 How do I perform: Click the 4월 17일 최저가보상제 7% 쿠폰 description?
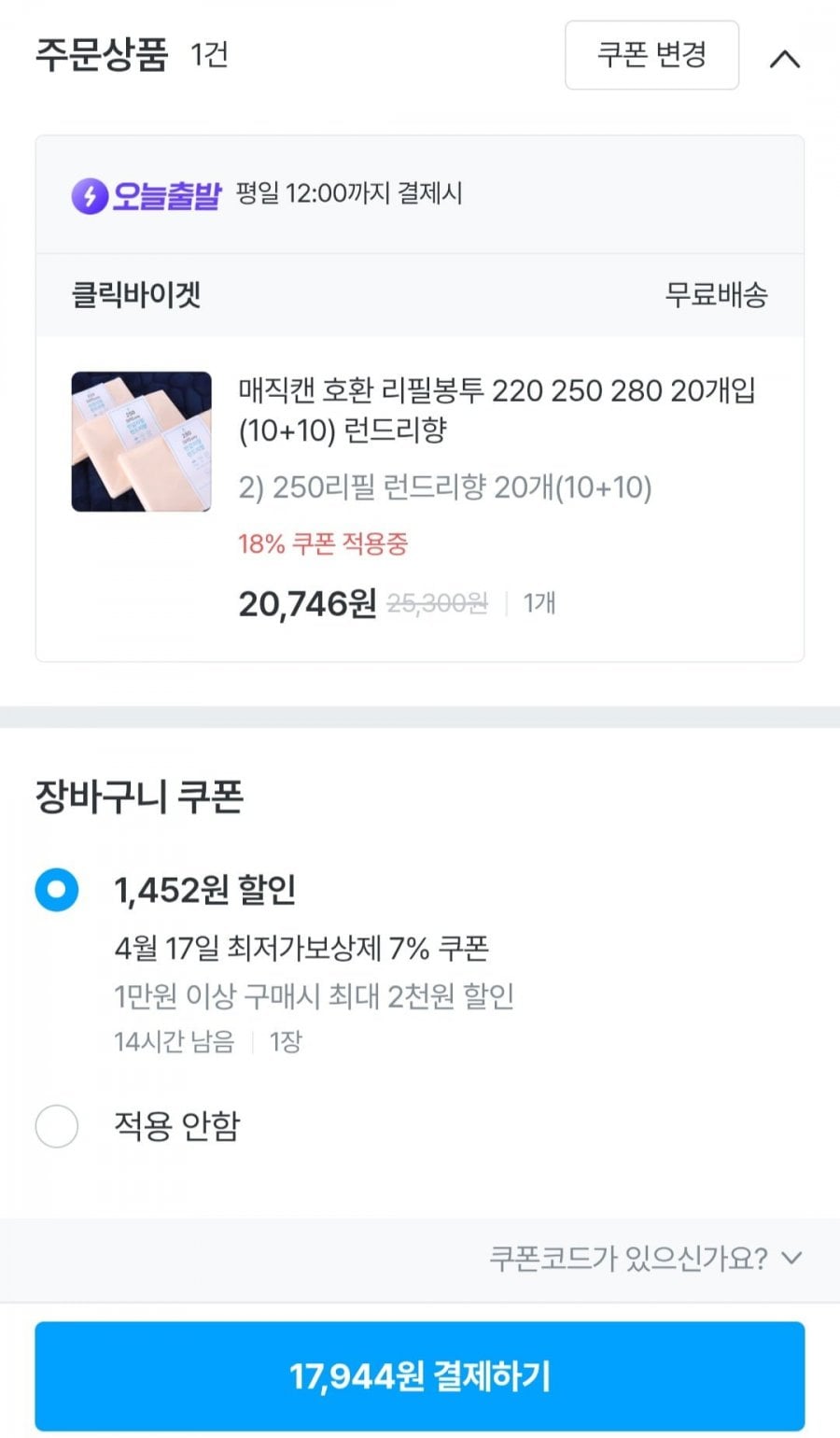301,949
